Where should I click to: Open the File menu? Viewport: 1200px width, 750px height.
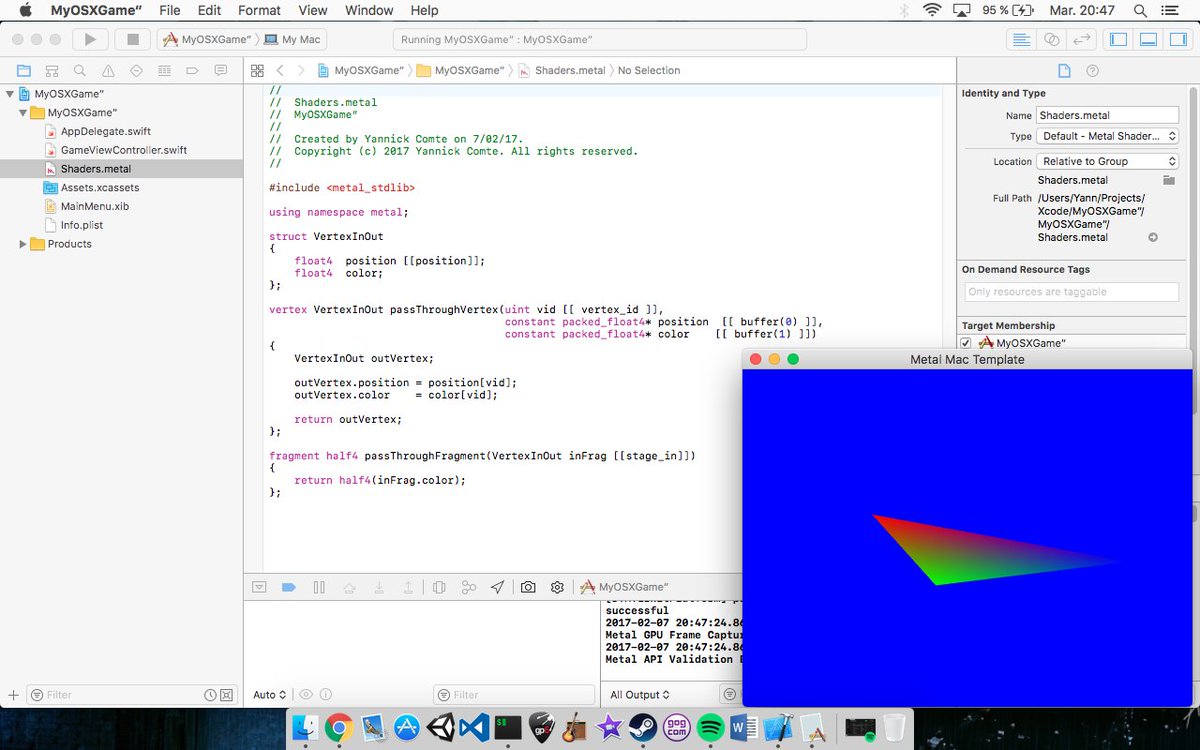[x=170, y=10]
